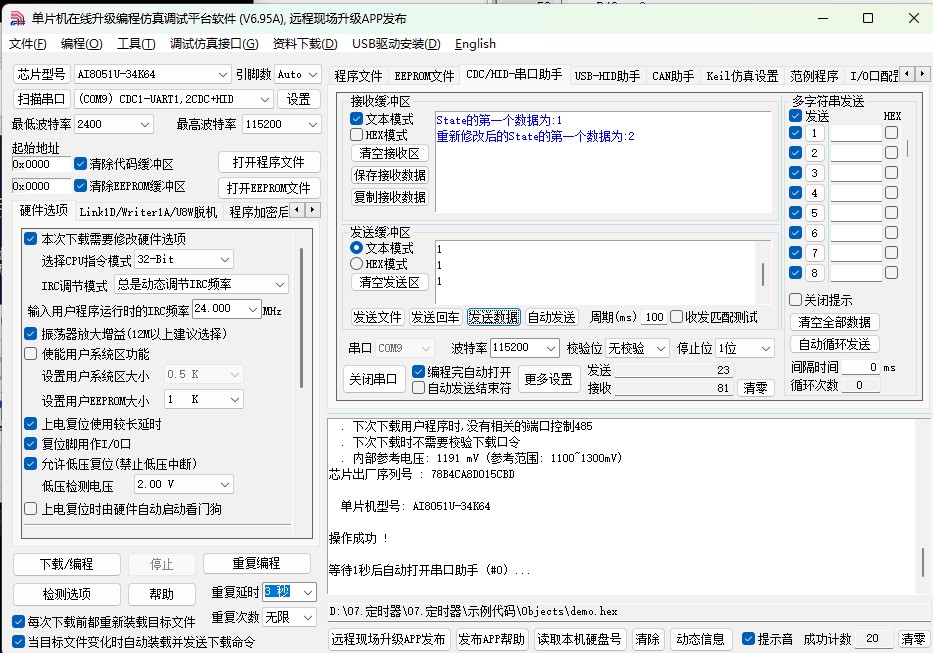The image size is (933, 653).
Task: Open the USB驱动安装(D) menu
Action: pyautogui.click(x=396, y=43)
